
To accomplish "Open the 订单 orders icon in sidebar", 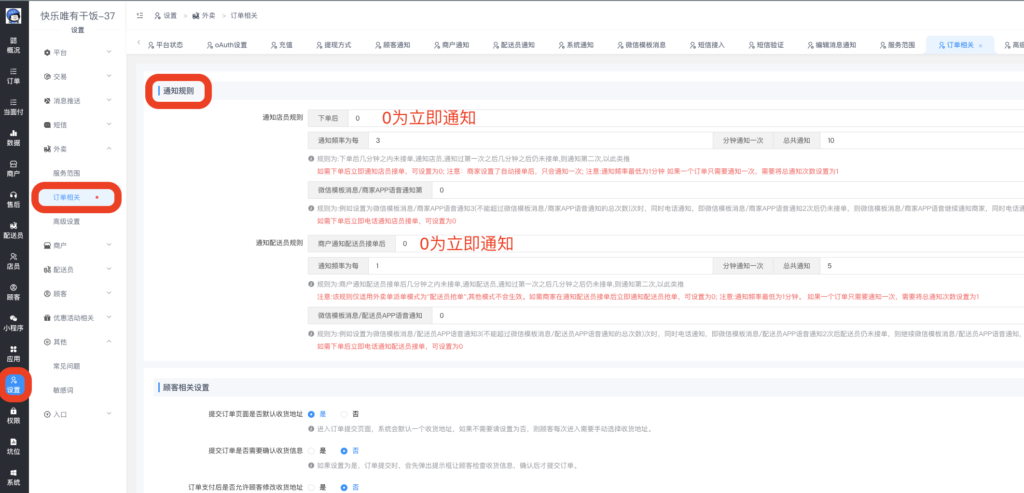I will point(13,76).
